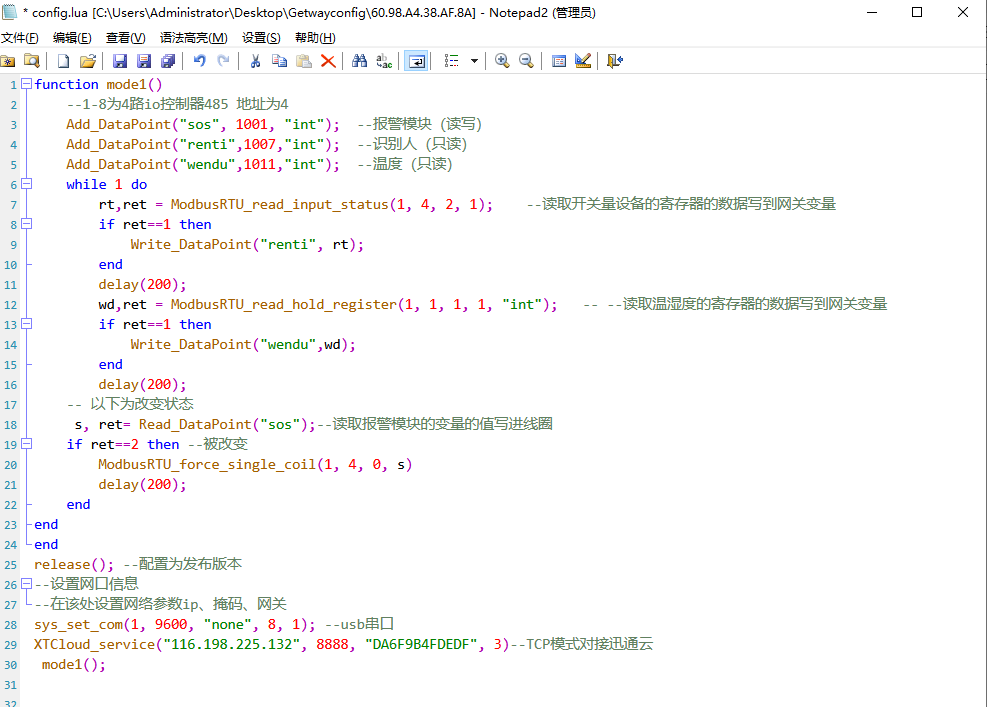Viewport: 987px width, 707px height.
Task: Click the Exit door icon in toolbar
Action: point(615,61)
